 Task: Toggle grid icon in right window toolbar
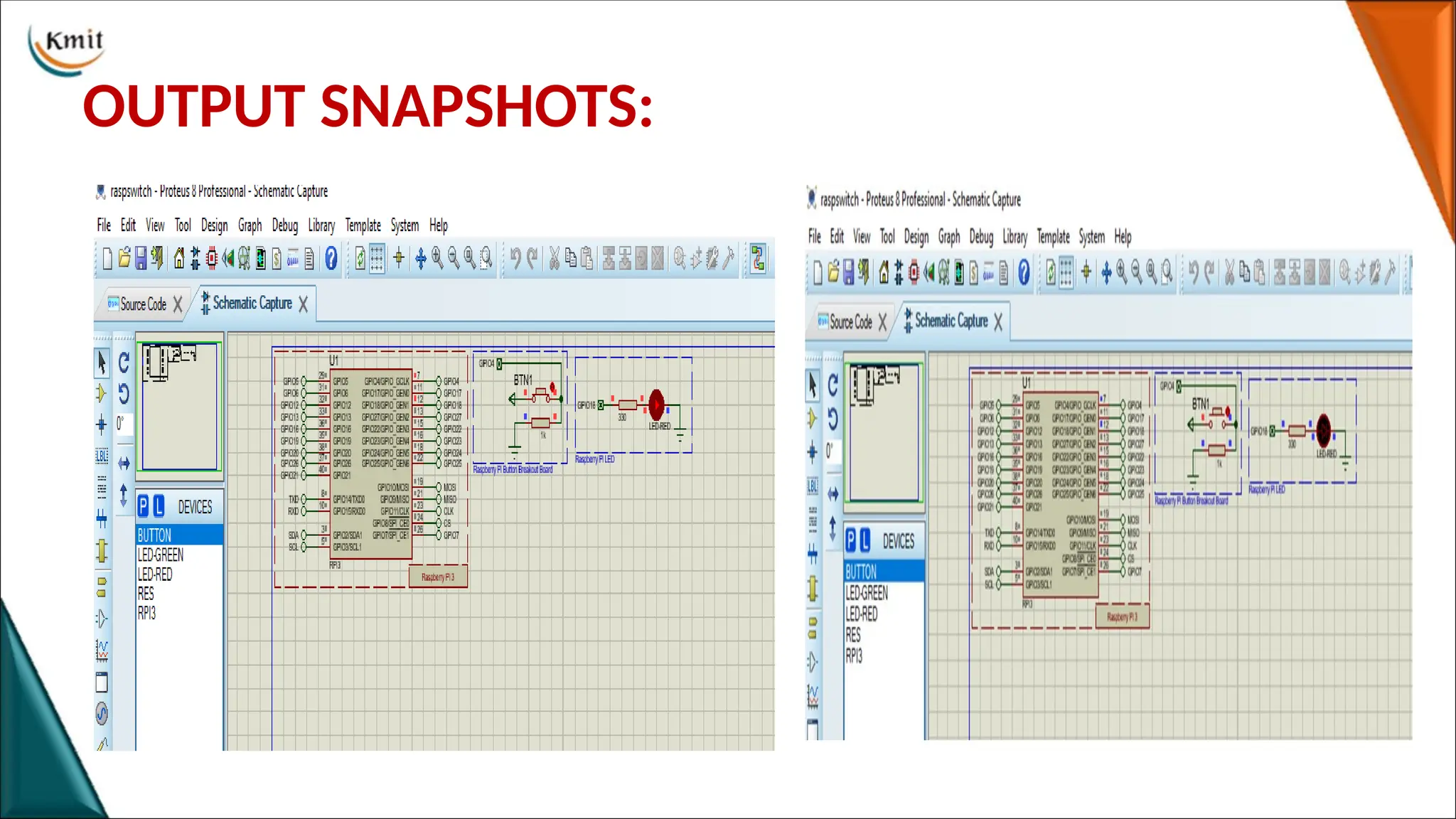[1066, 272]
